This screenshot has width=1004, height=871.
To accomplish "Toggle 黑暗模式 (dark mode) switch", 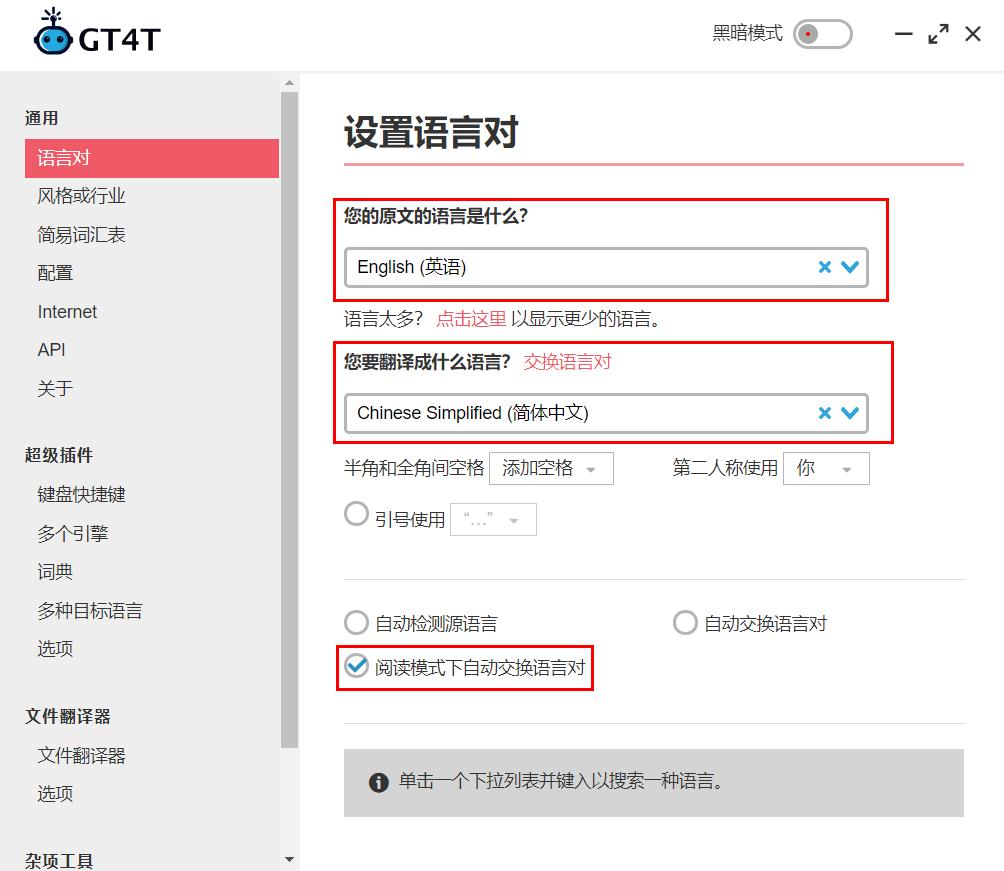I will pyautogui.click(x=822, y=33).
